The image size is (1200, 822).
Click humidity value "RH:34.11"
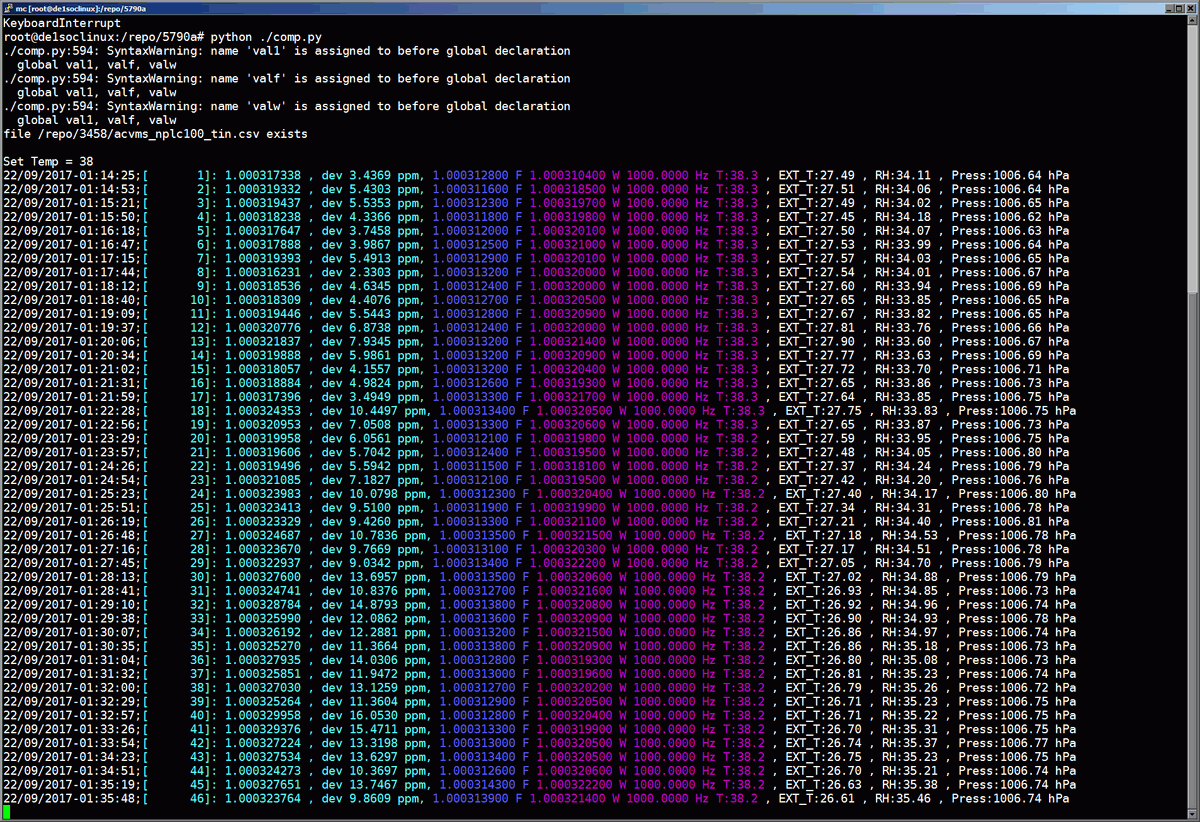click(902, 176)
